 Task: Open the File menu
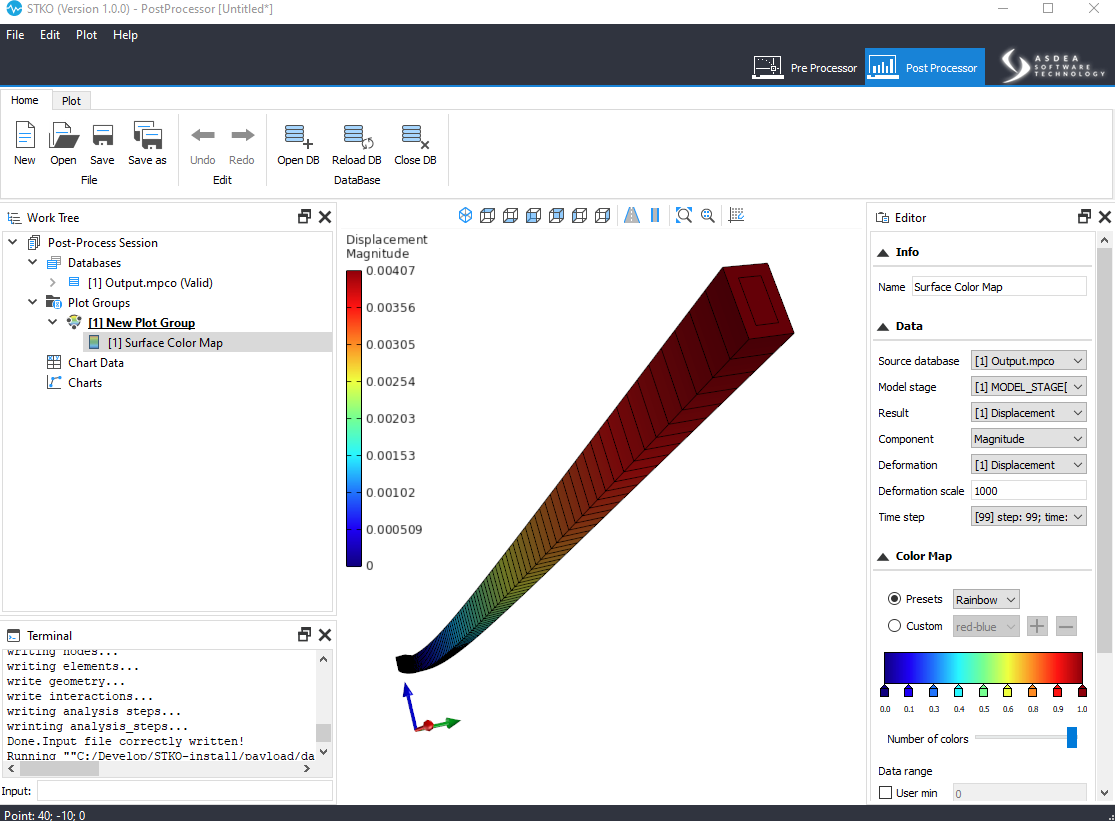tap(15, 35)
